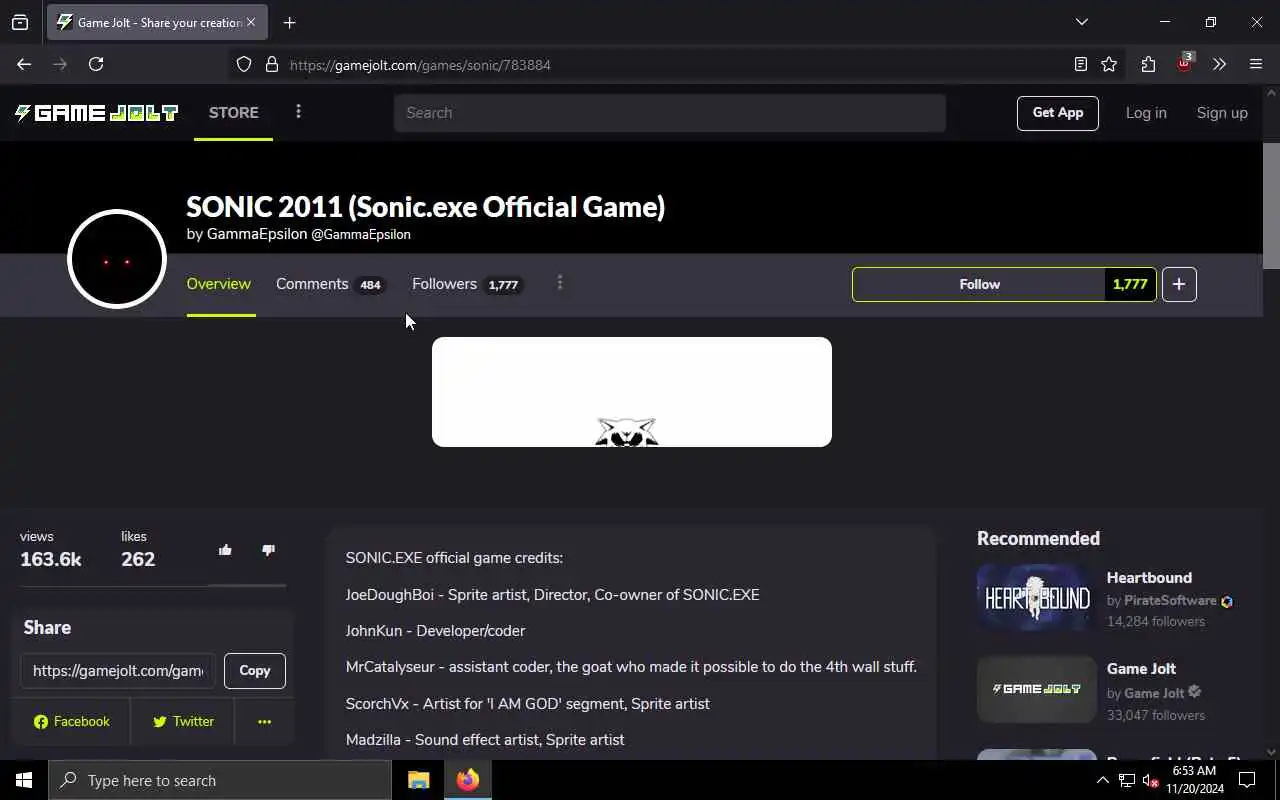Open the navigation three-dot menu beside STORE
The image size is (1280, 800).
(298, 112)
